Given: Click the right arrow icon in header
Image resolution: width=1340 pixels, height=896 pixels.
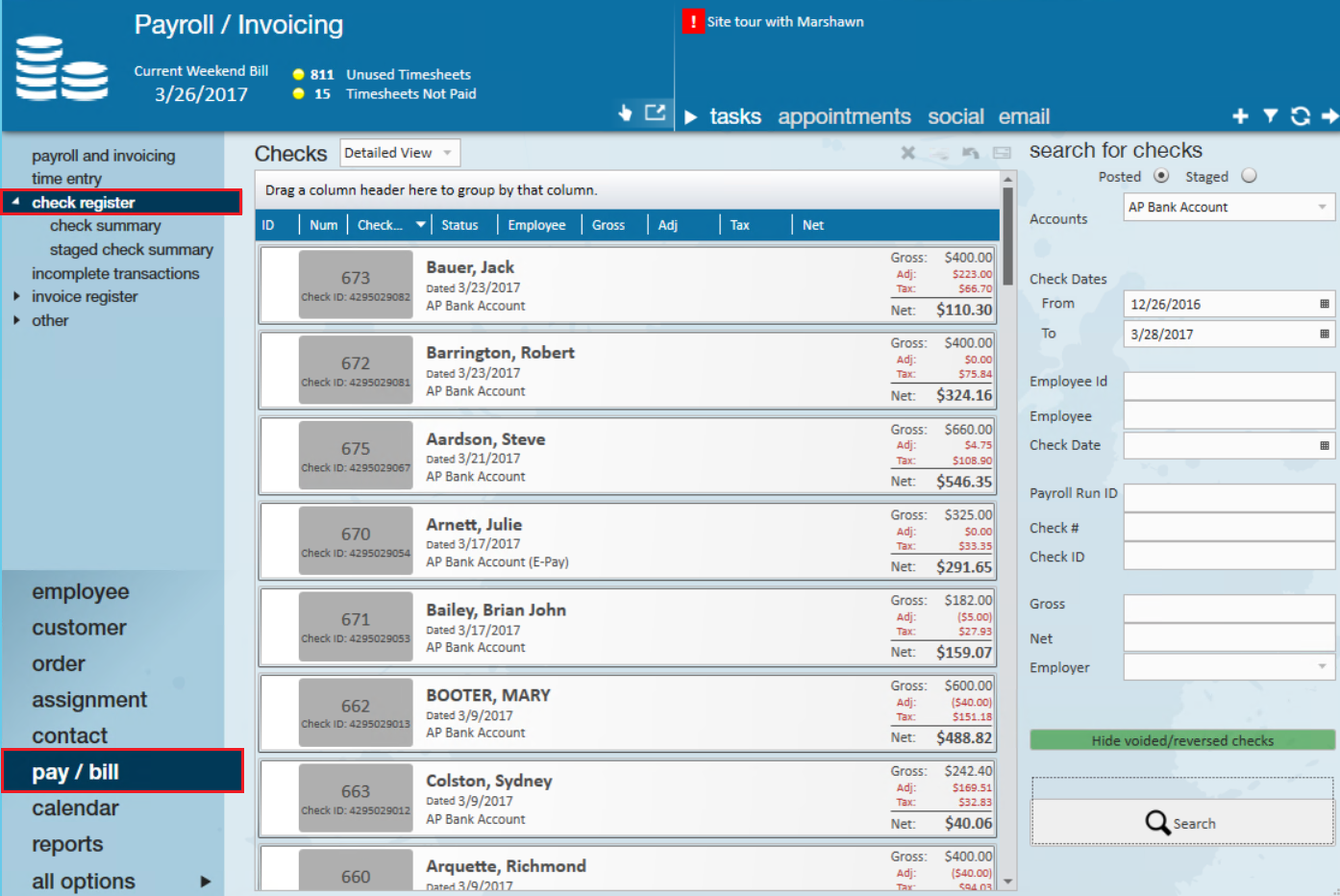Looking at the screenshot, I should tap(1329, 116).
